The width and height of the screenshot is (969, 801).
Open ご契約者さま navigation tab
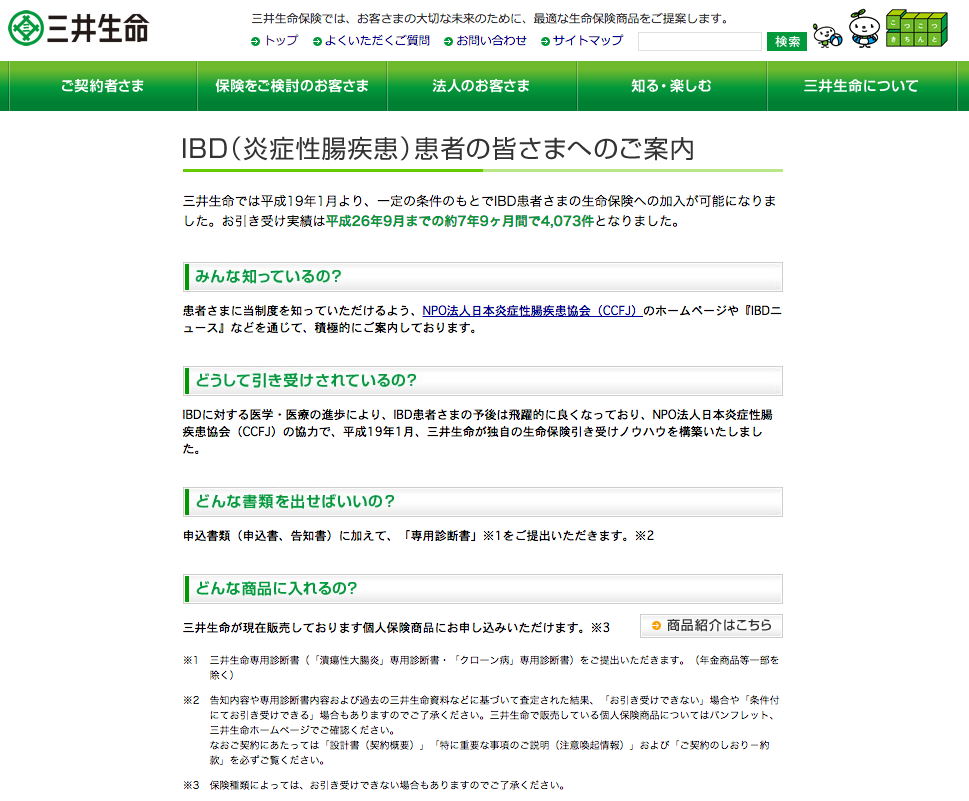tap(103, 86)
